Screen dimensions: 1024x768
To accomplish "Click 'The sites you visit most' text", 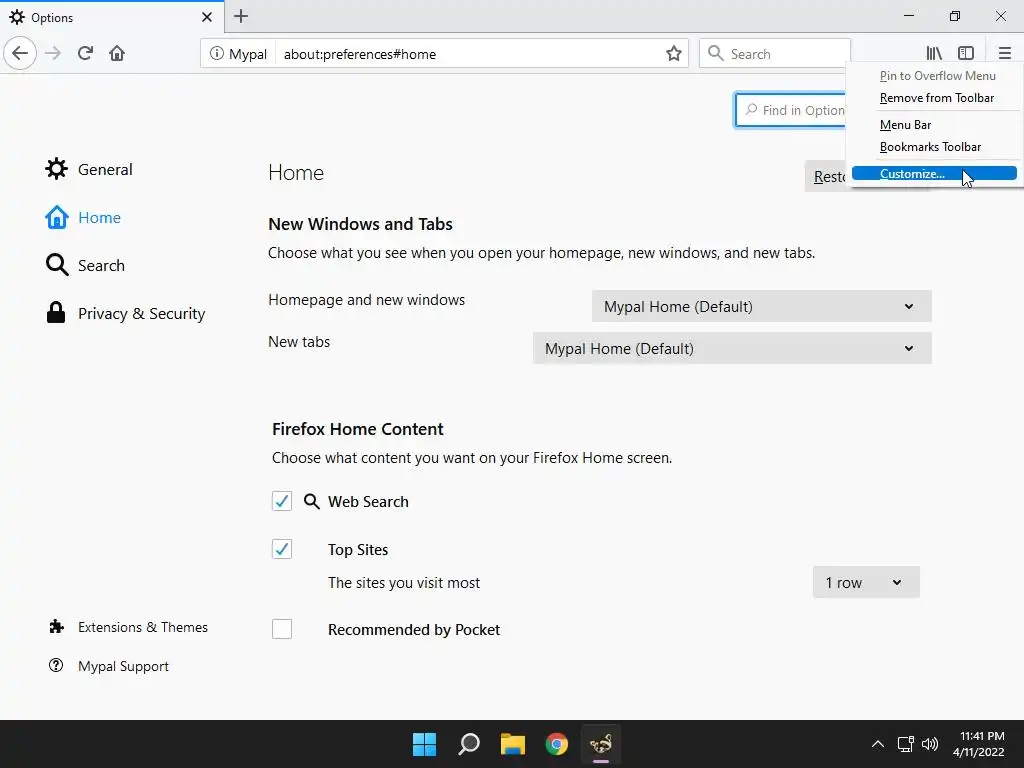I will [404, 583].
